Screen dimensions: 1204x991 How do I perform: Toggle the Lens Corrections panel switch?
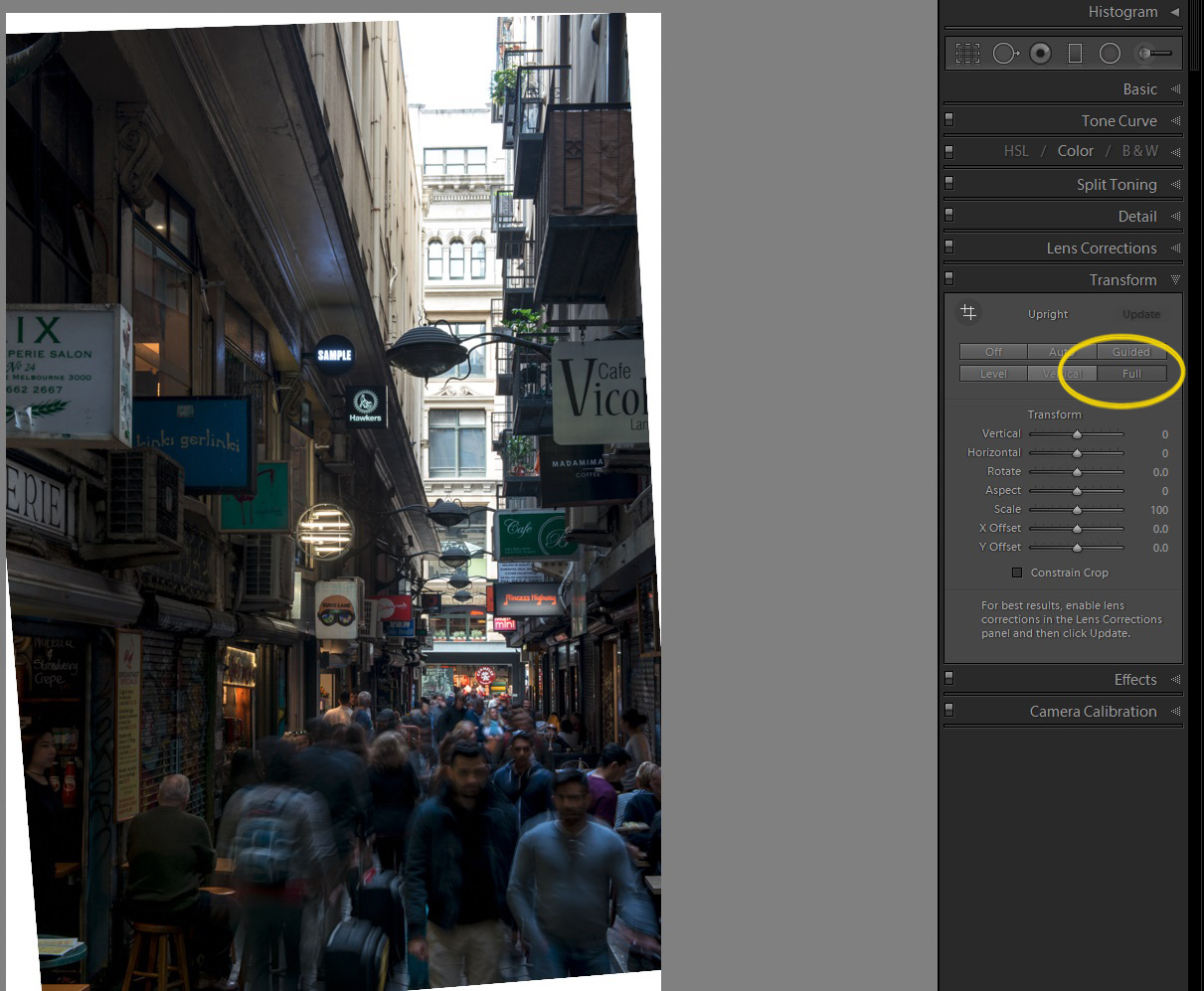949,248
